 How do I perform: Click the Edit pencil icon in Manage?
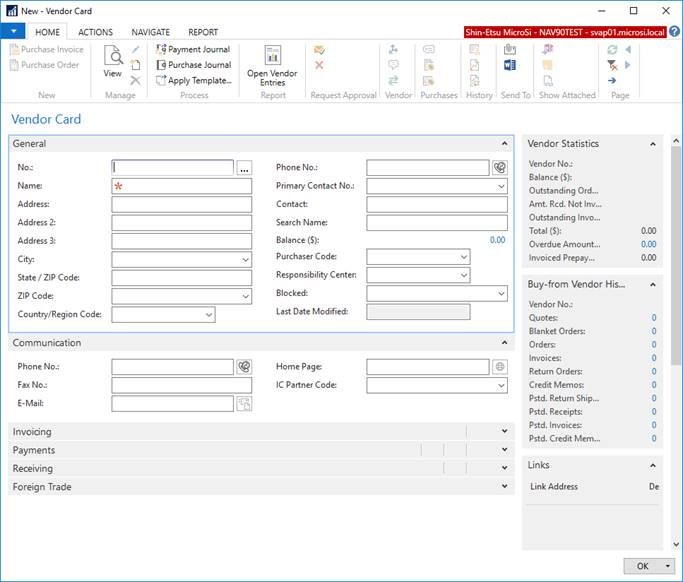coord(135,50)
